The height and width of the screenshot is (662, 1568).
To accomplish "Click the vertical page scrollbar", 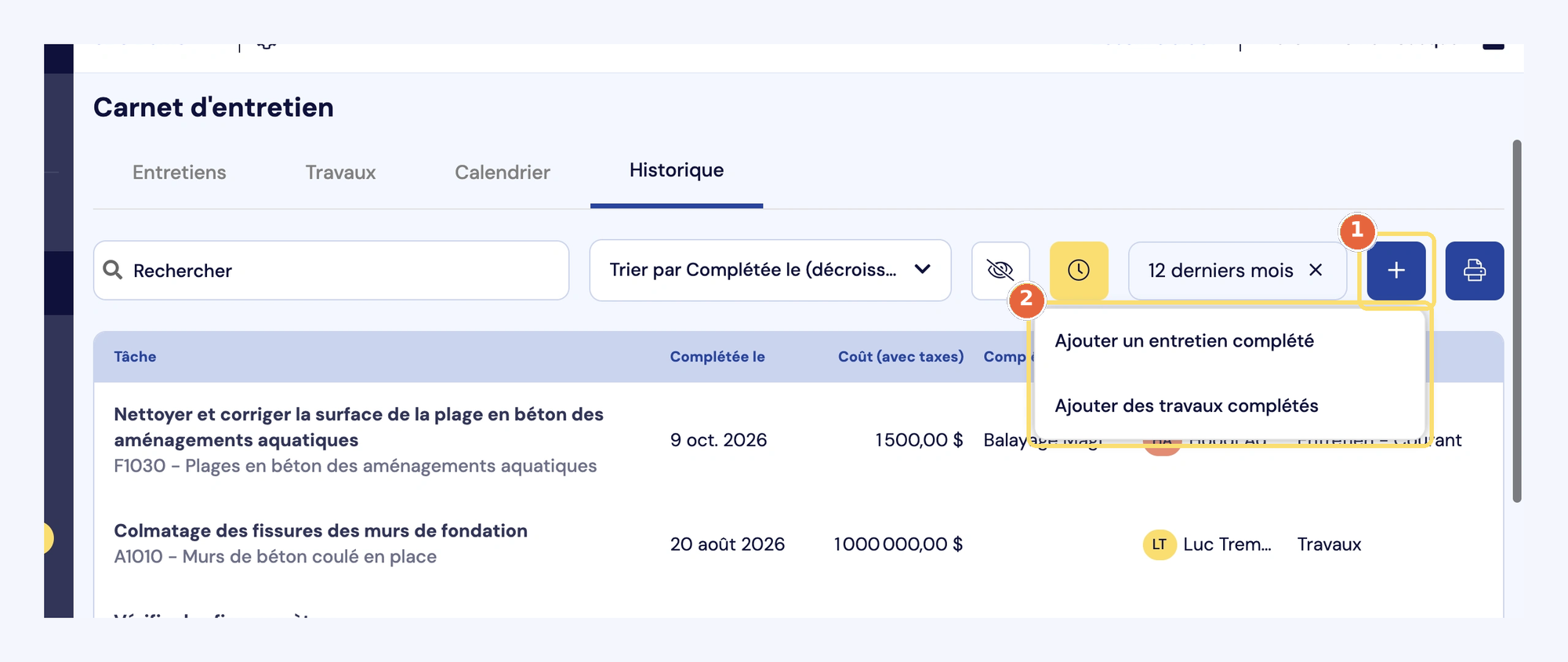I will (1517, 322).
